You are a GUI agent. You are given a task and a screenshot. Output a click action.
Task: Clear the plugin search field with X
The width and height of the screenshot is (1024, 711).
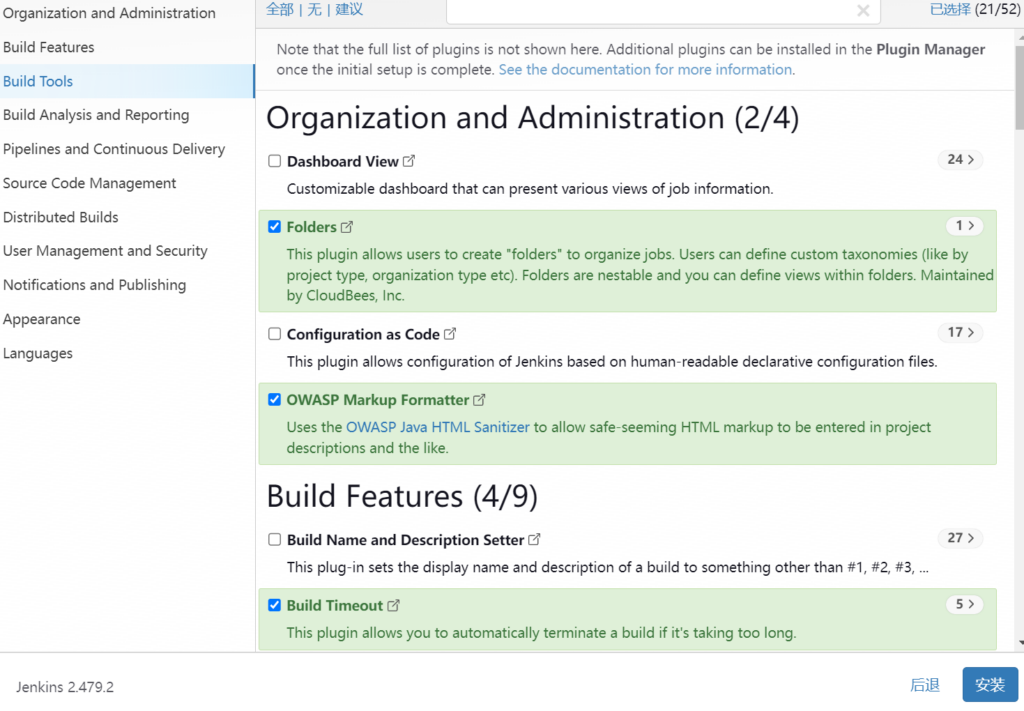(863, 11)
